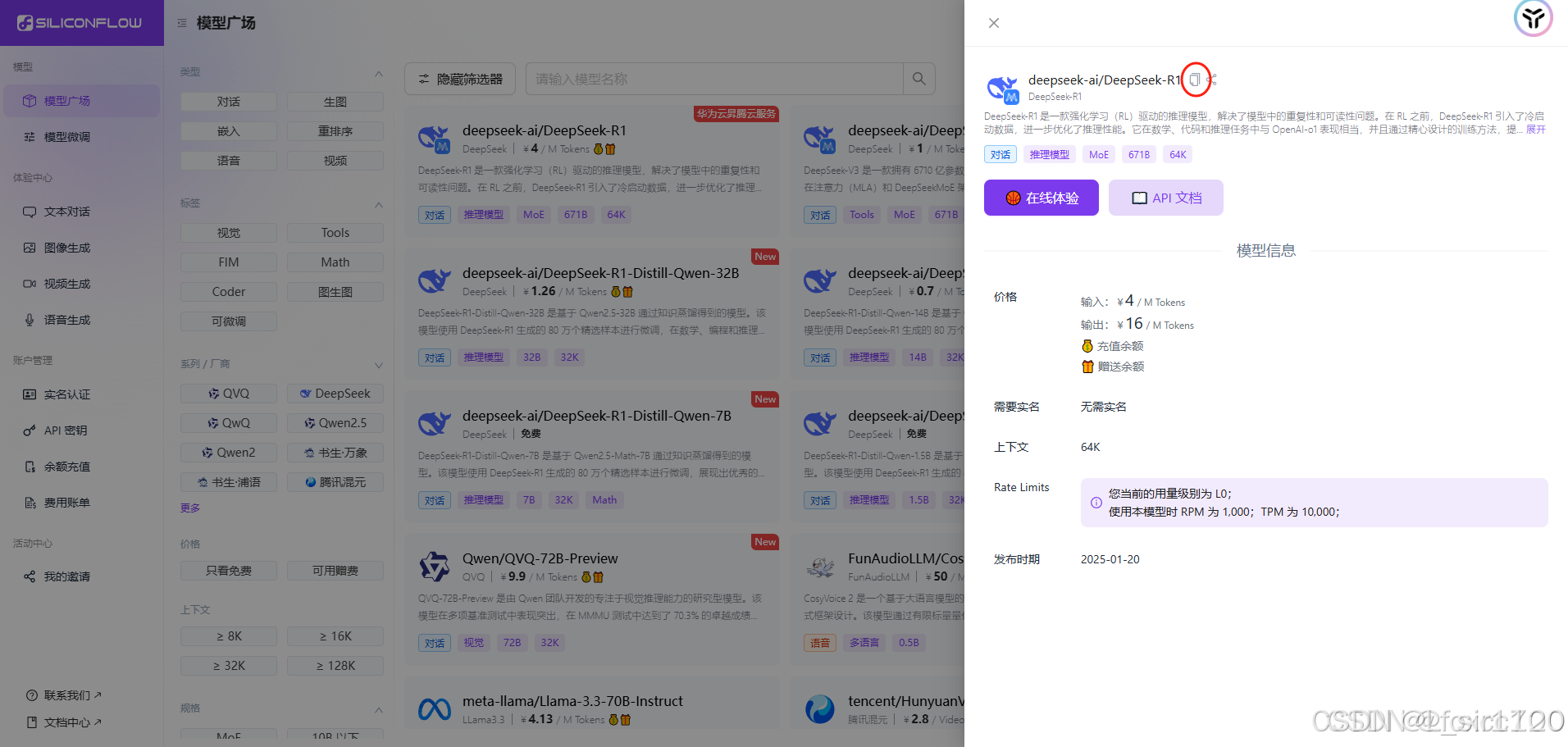Open the user avatar menu
The height and width of the screenshot is (747, 1568).
[x=1533, y=18]
